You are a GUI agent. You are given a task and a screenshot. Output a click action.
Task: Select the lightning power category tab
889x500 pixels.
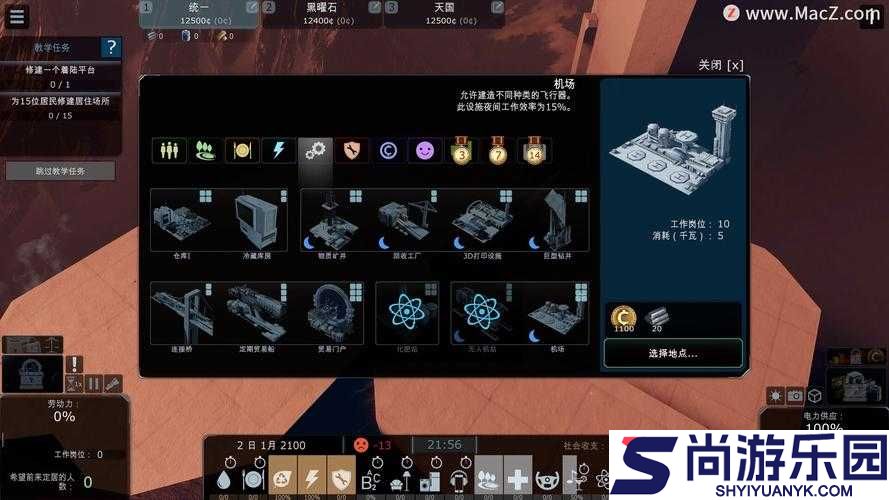(x=278, y=151)
